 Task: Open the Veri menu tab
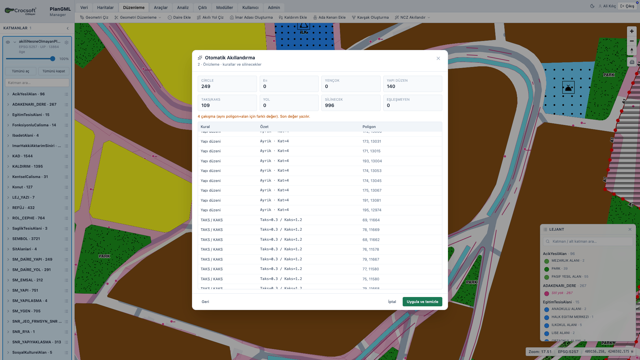click(84, 7)
